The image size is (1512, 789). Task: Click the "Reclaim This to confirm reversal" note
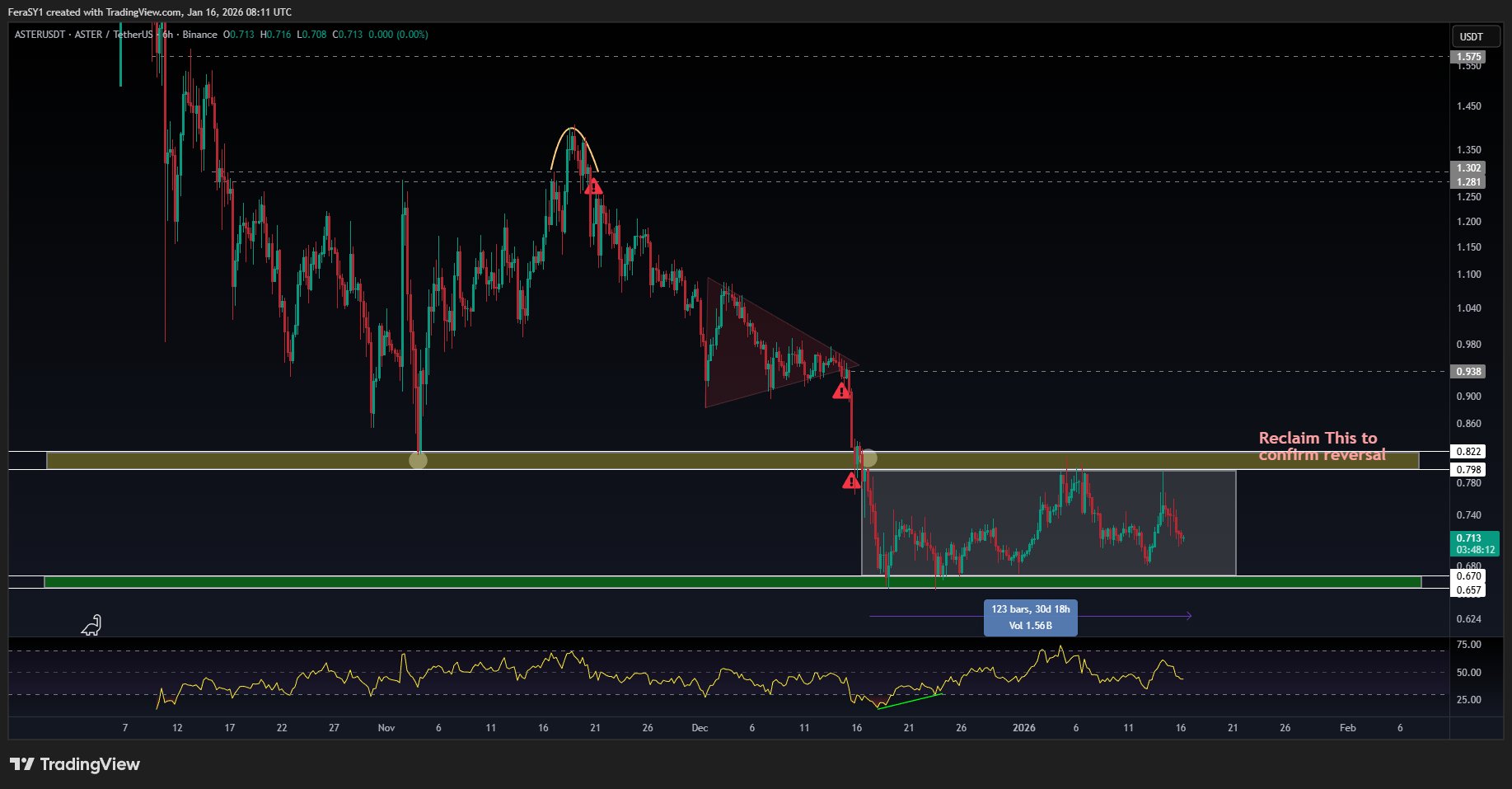pos(1322,446)
